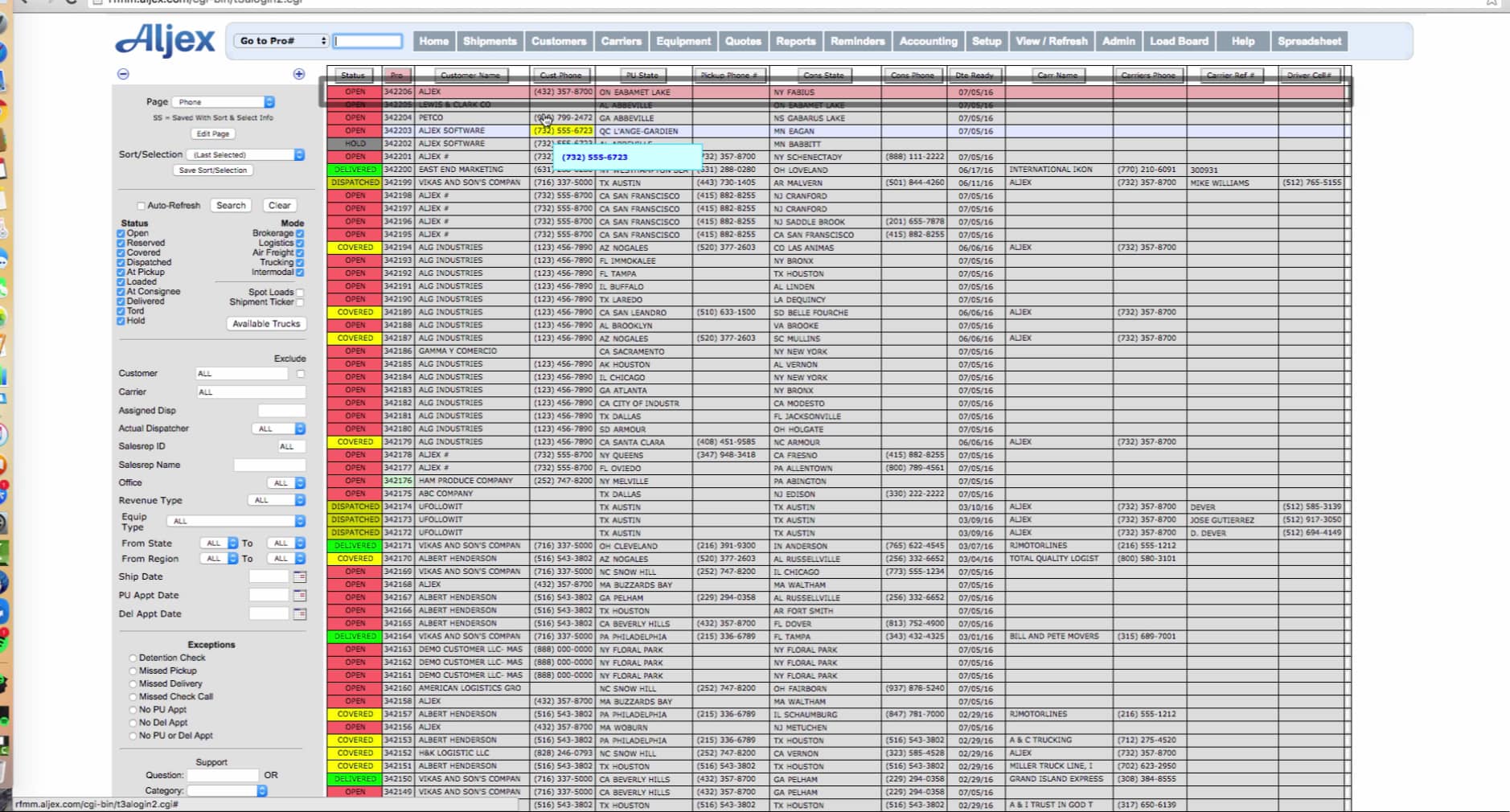Uncheck the Delivered status checkbox
The image size is (1510, 812).
tap(121, 301)
